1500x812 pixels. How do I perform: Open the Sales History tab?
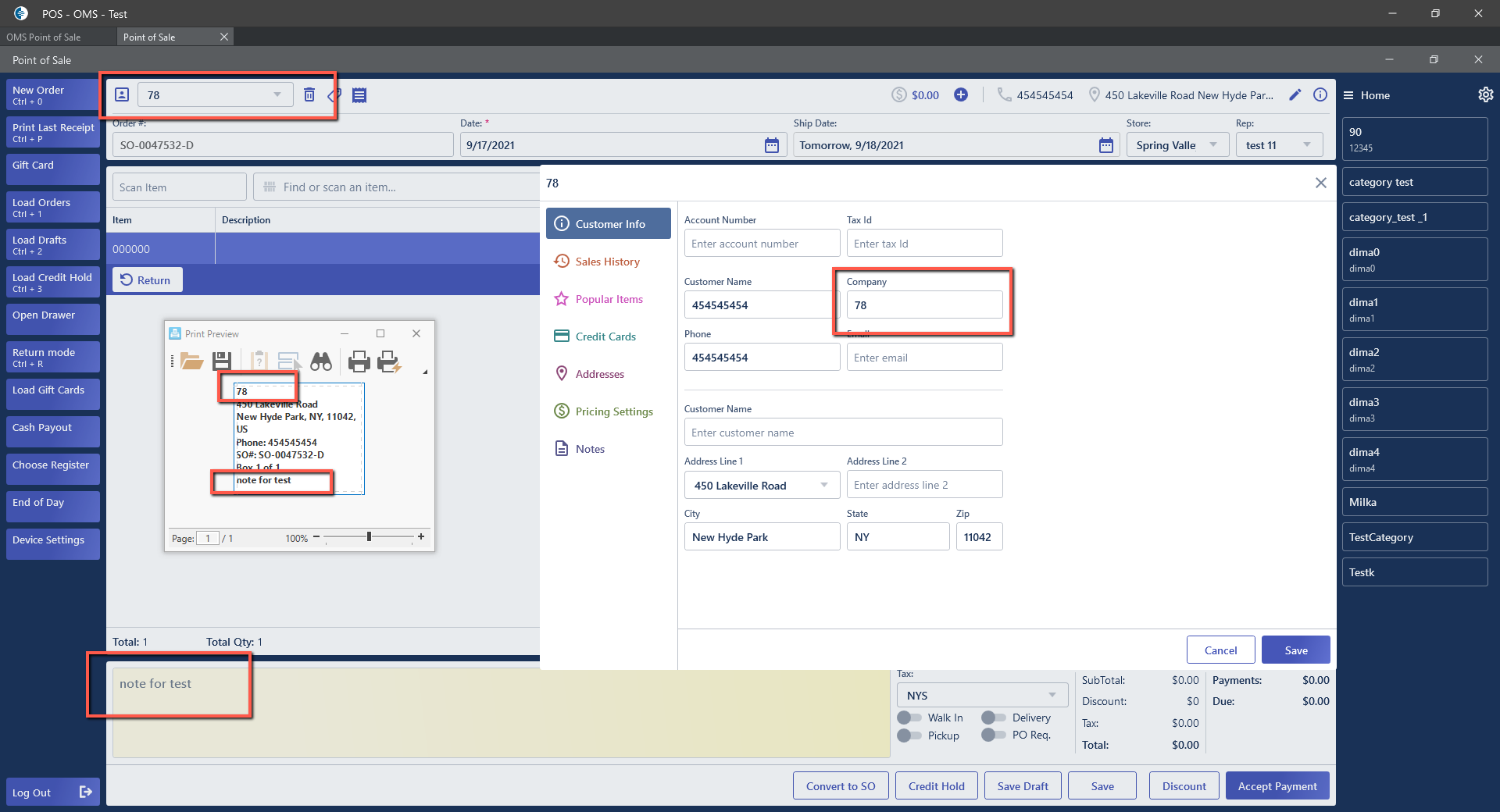click(x=607, y=262)
